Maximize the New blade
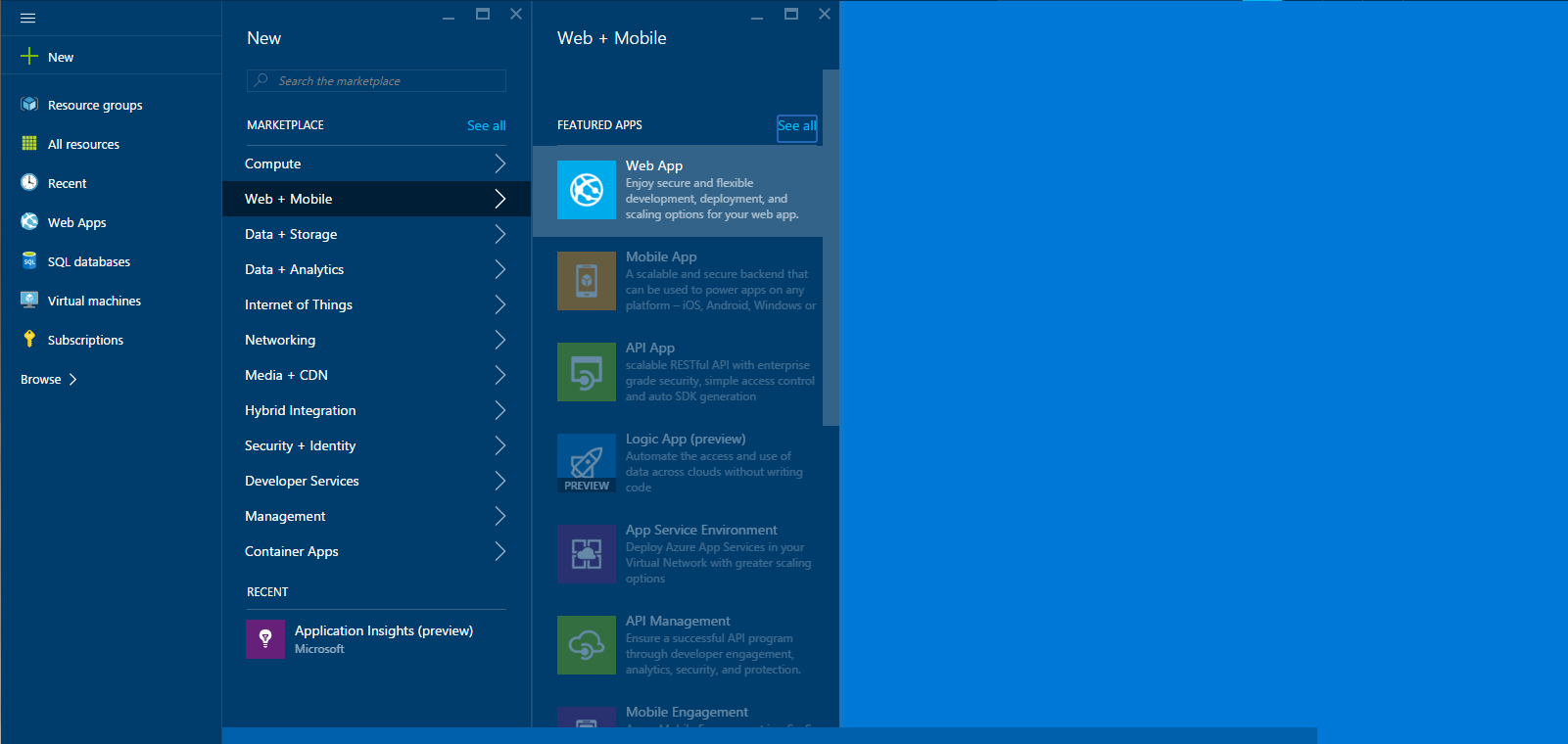Image resolution: width=1568 pixels, height=744 pixels. [483, 14]
